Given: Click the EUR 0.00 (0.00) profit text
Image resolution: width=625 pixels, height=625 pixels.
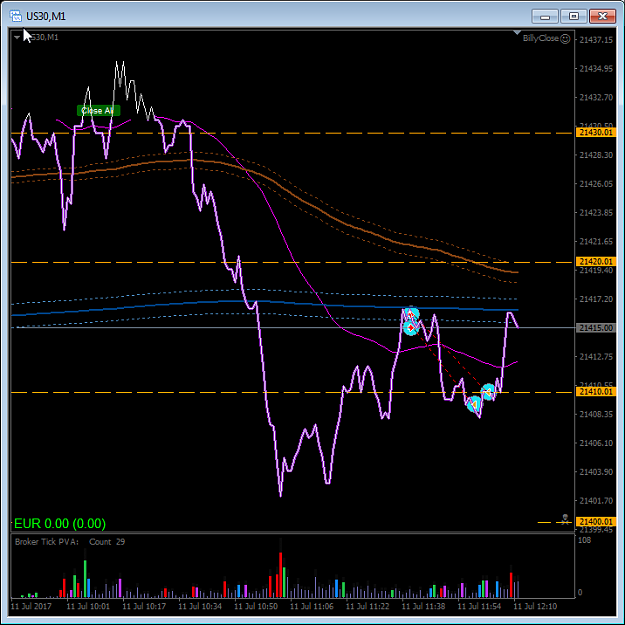Looking at the screenshot, I should (60, 523).
